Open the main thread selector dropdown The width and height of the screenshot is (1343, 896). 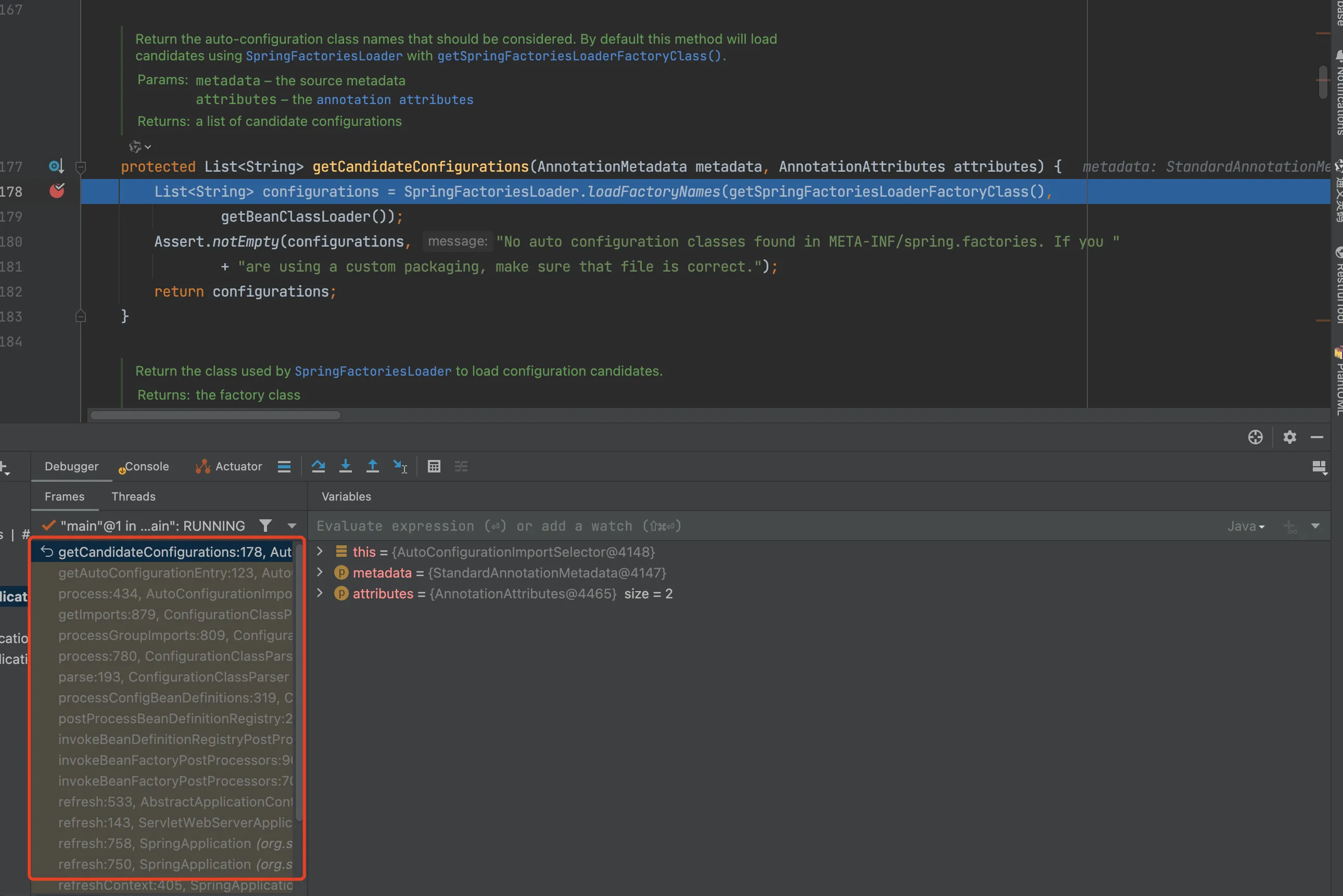click(292, 526)
